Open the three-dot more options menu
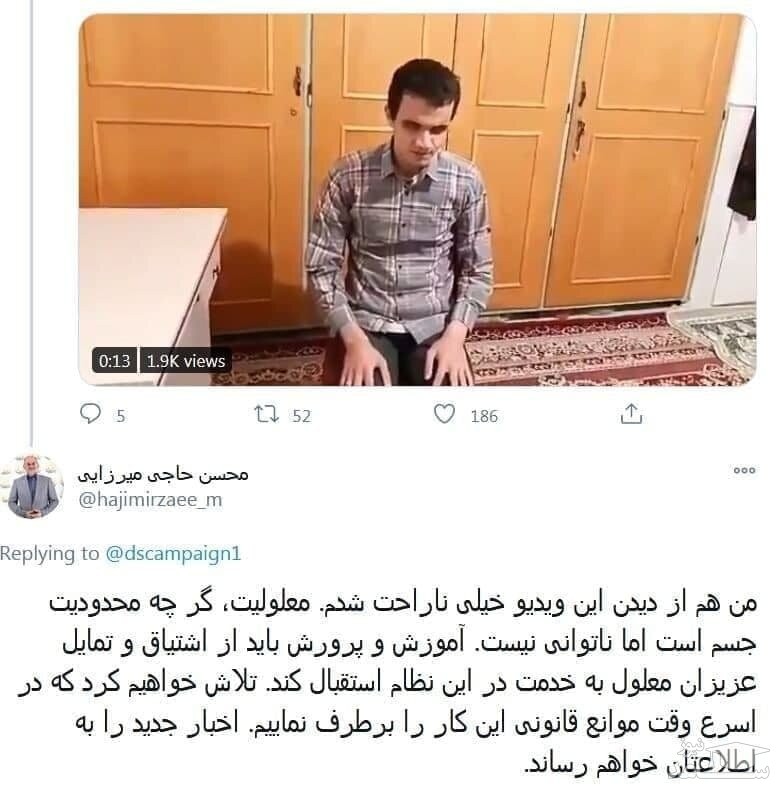The width and height of the screenshot is (777, 786). coord(744,470)
